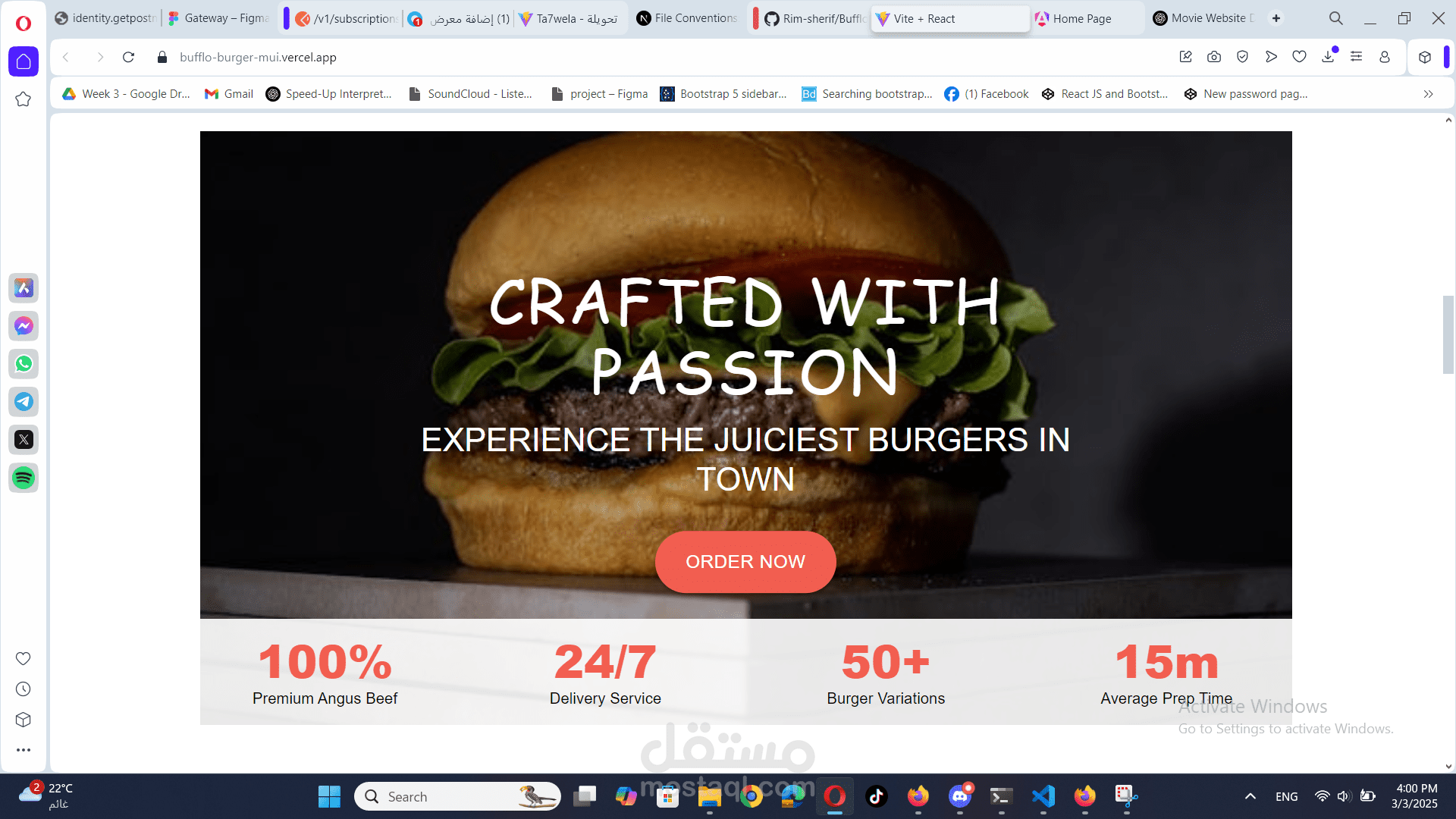This screenshot has height=819, width=1456.
Task: Open the X (Twitter) sidebar panel
Action: pos(24,440)
